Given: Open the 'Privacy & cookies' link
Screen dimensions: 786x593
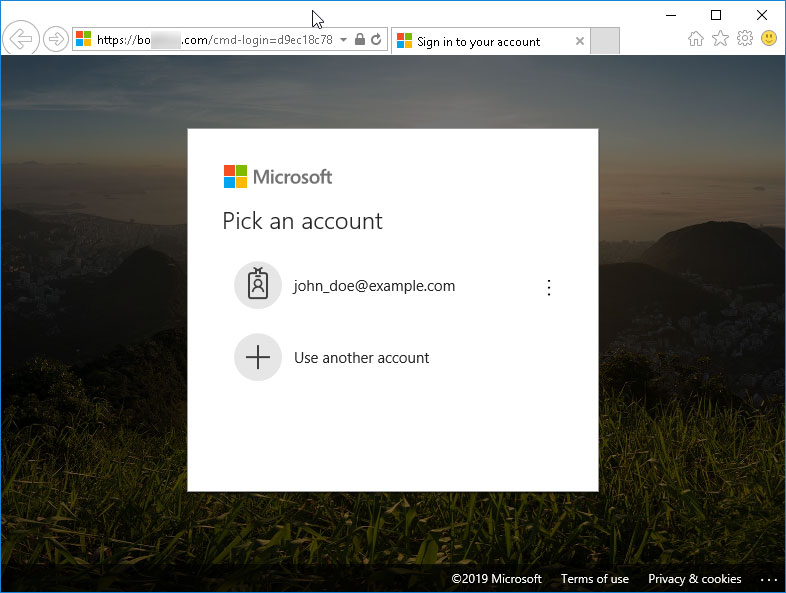Looking at the screenshot, I should (694, 579).
